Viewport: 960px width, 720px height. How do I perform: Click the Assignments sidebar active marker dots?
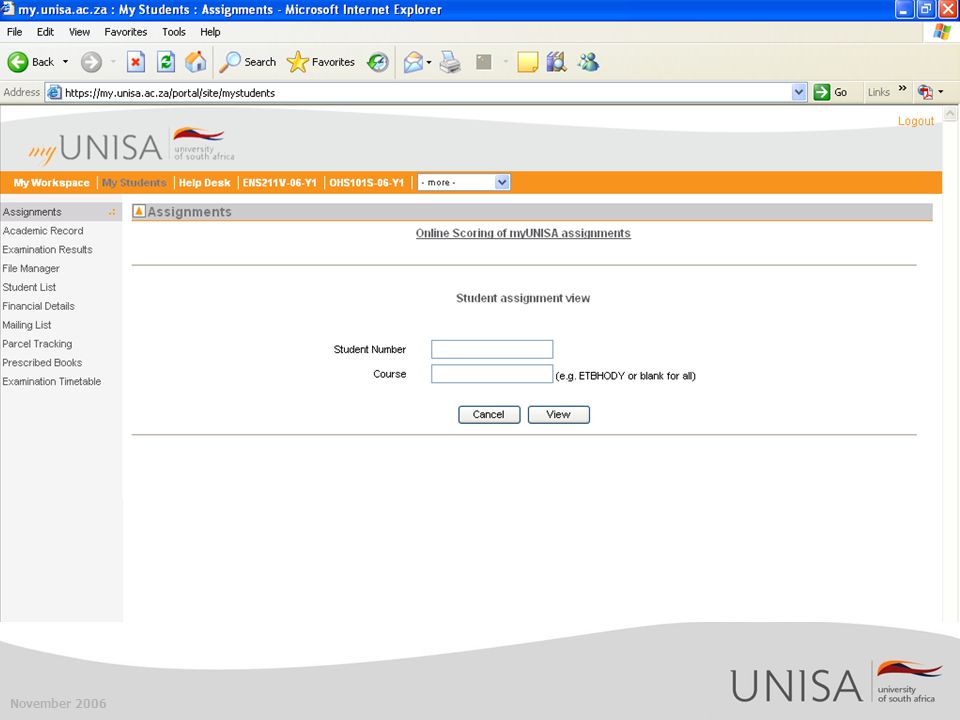tap(112, 212)
